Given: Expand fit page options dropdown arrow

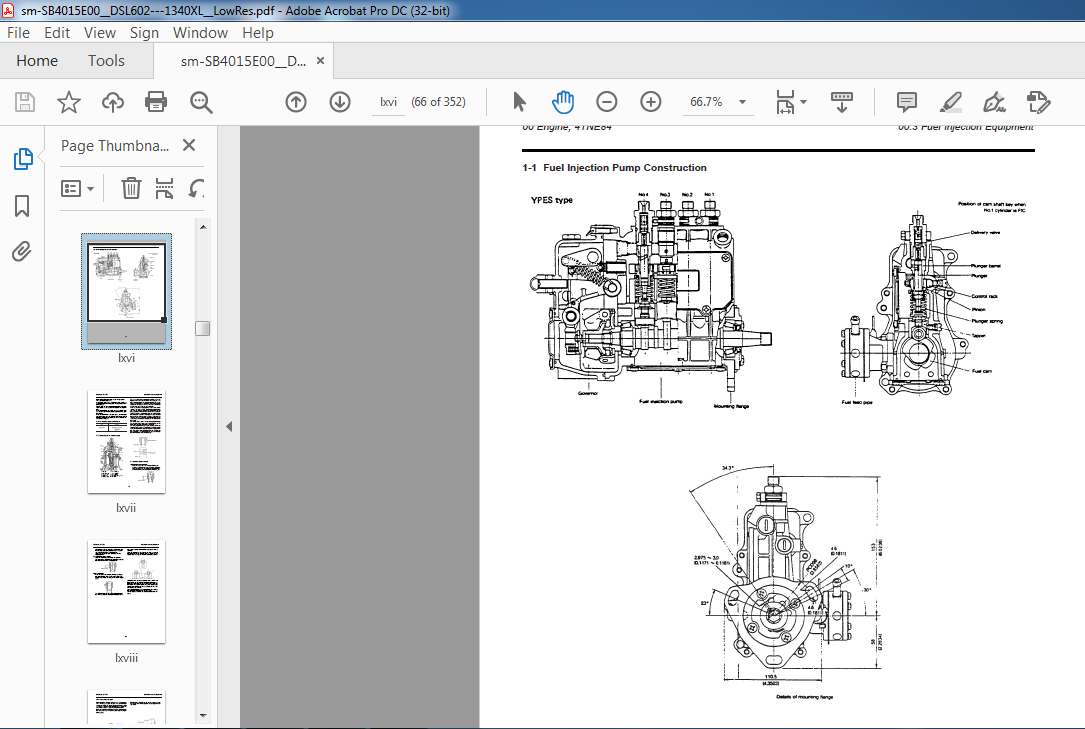Looking at the screenshot, I should pos(803,102).
